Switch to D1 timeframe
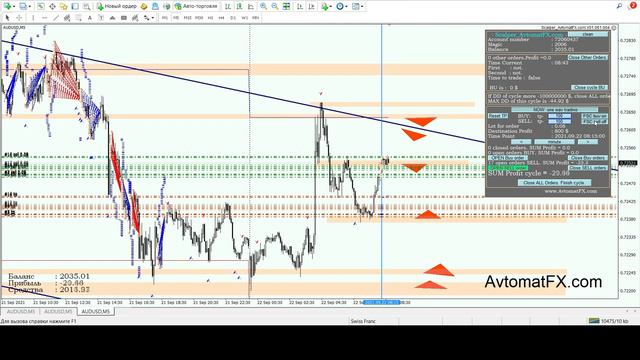 [233, 18]
